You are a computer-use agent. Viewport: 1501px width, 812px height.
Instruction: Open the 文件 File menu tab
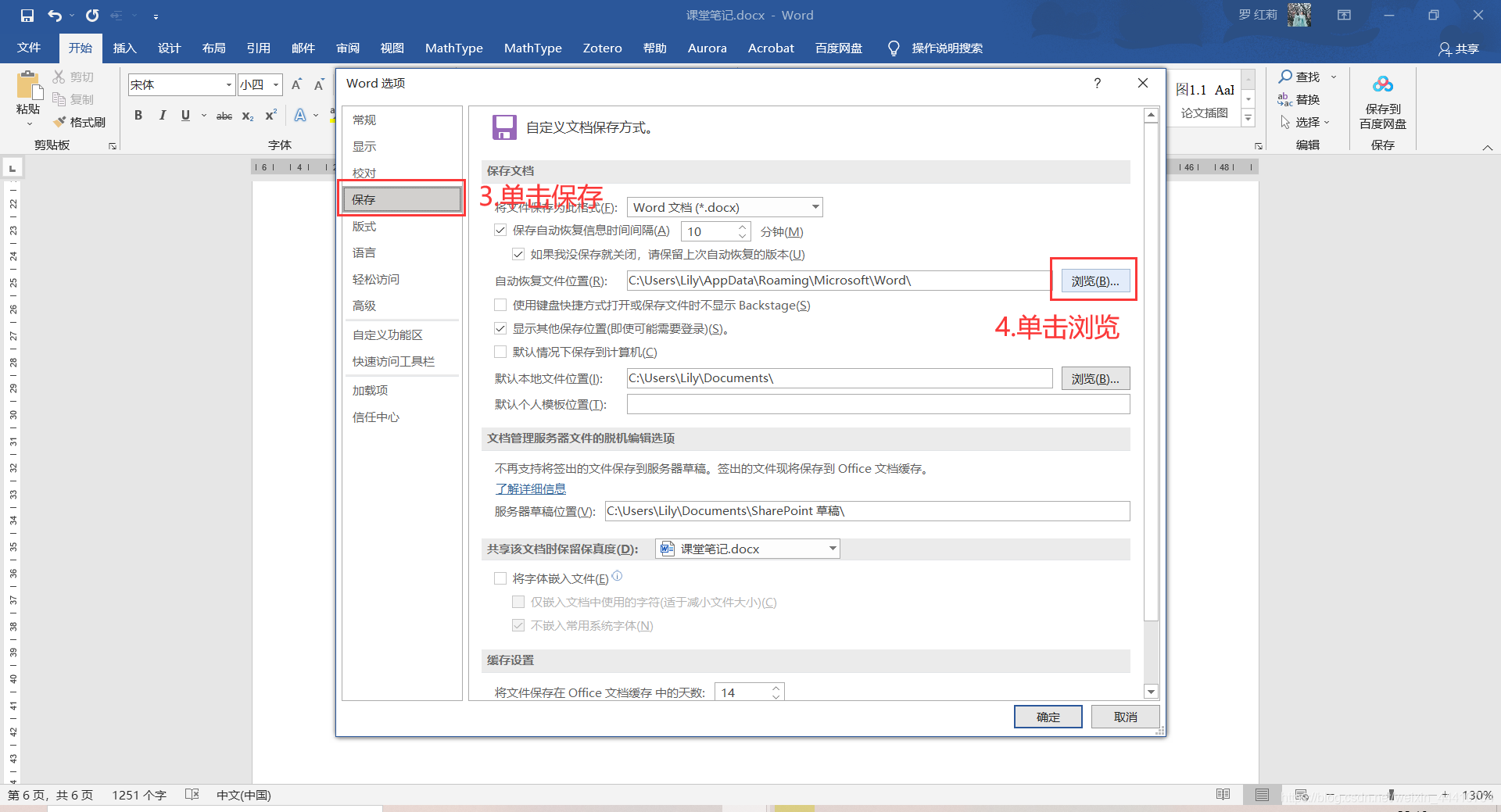pyautogui.click(x=29, y=48)
